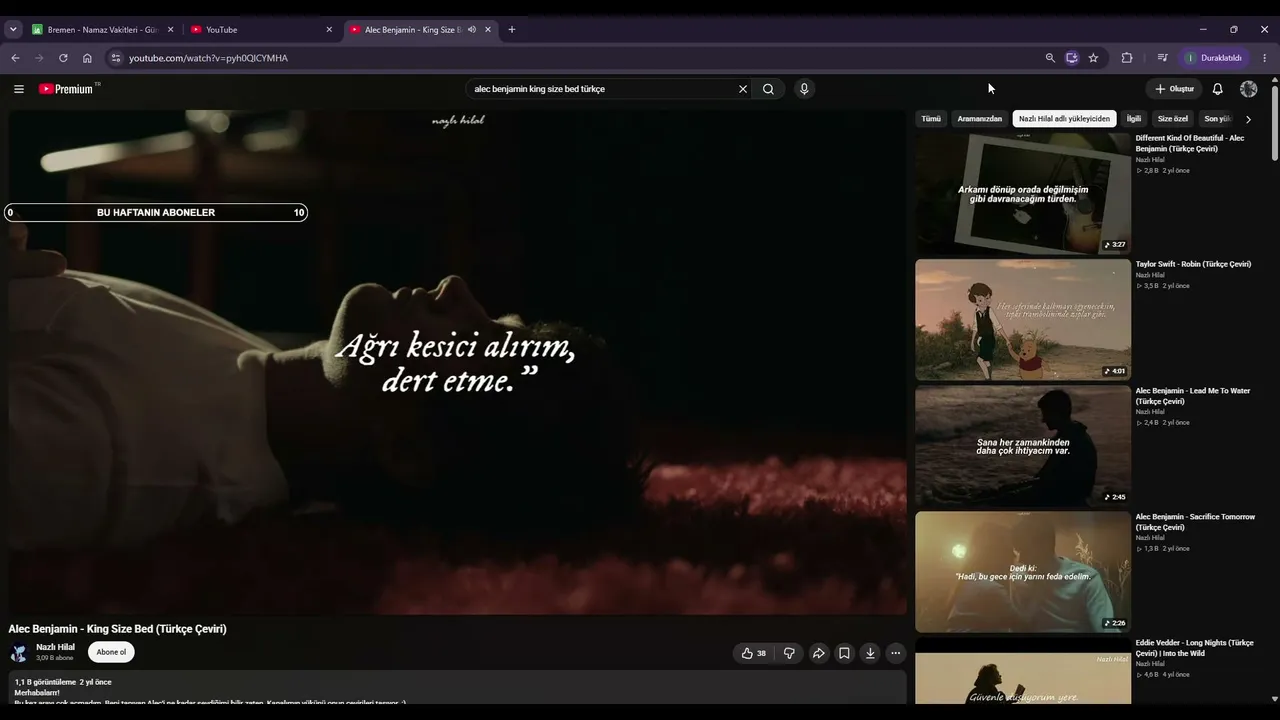Viewport: 1280px width, 720px height.
Task: Mute the Alec Benjamin tab audio
Action: click(x=472, y=30)
